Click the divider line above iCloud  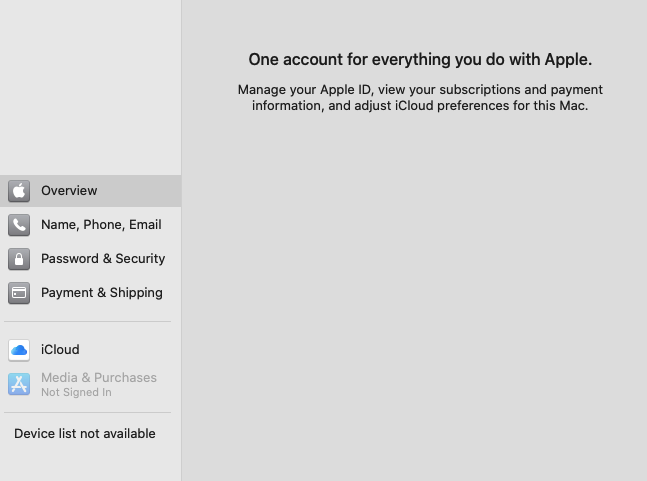click(x=87, y=321)
